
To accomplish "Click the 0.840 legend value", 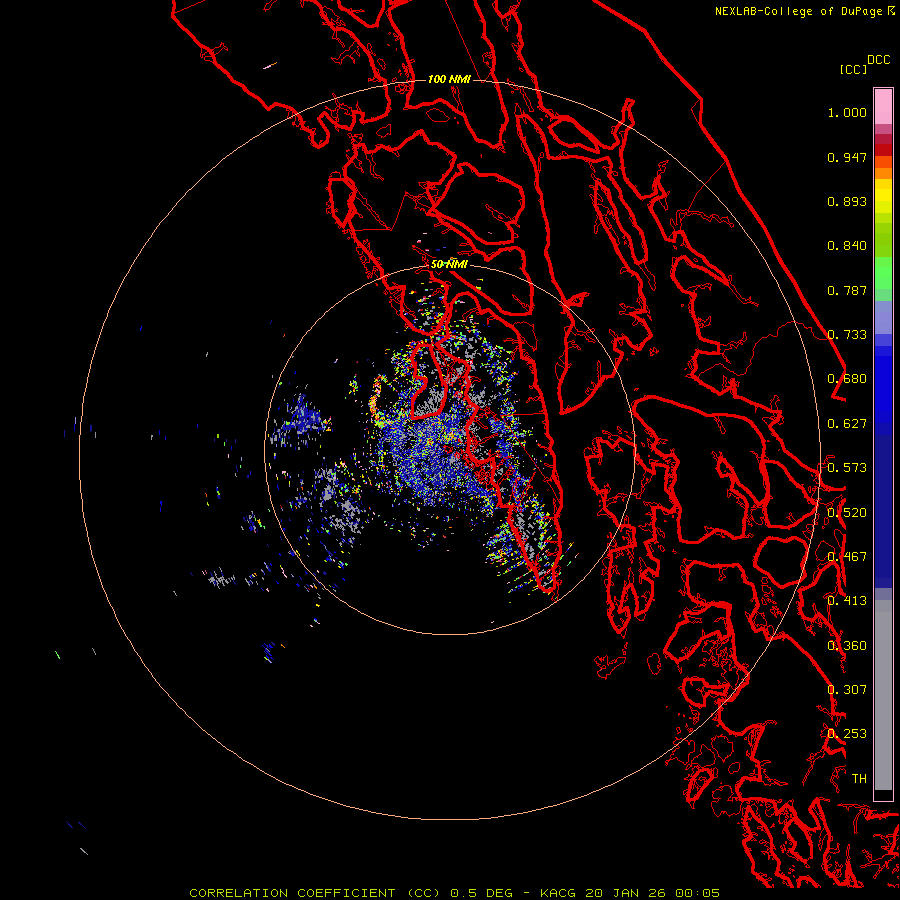I will point(847,246).
